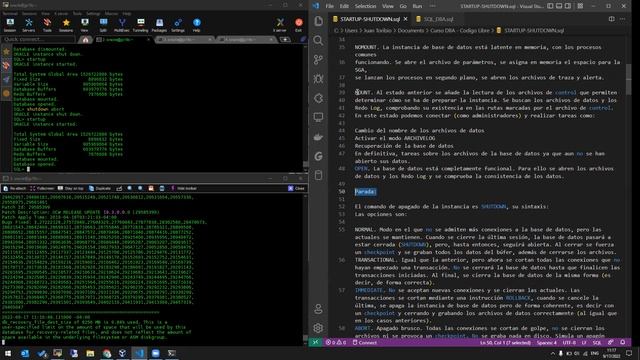Open Run and Debug view
The height and width of the screenshot is (360, 640).
click(x=318, y=79)
